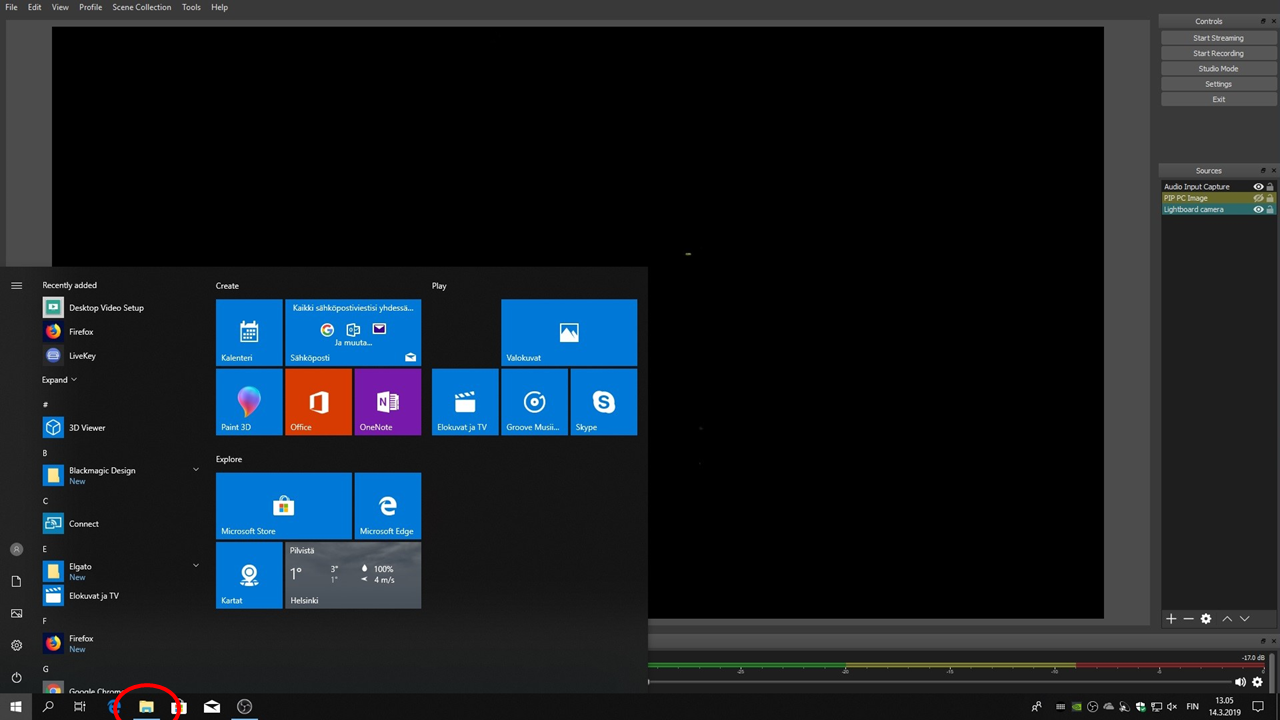This screenshot has height=720, width=1280.
Task: Open the Microsoft Store tile
Action: pyautogui.click(x=284, y=506)
